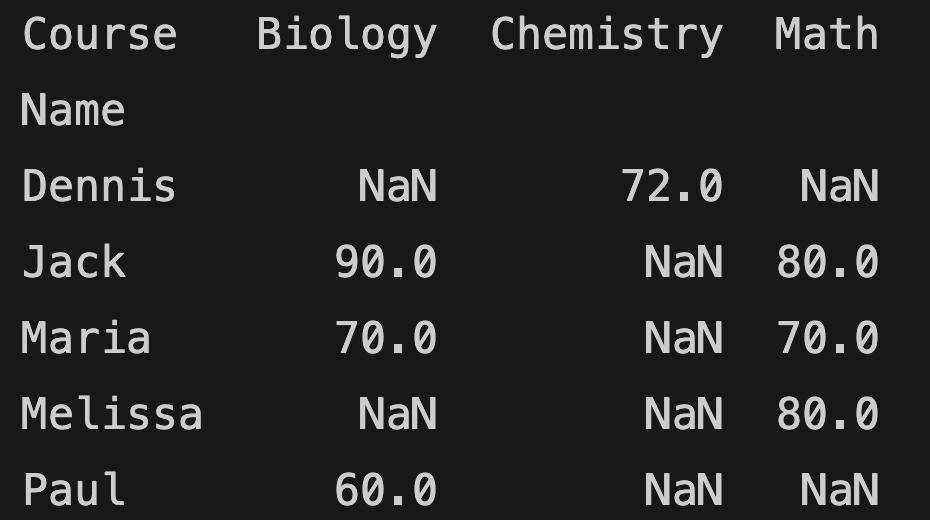Select the Maria row label
Image resolution: width=930 pixels, height=520 pixels.
pos(86,338)
